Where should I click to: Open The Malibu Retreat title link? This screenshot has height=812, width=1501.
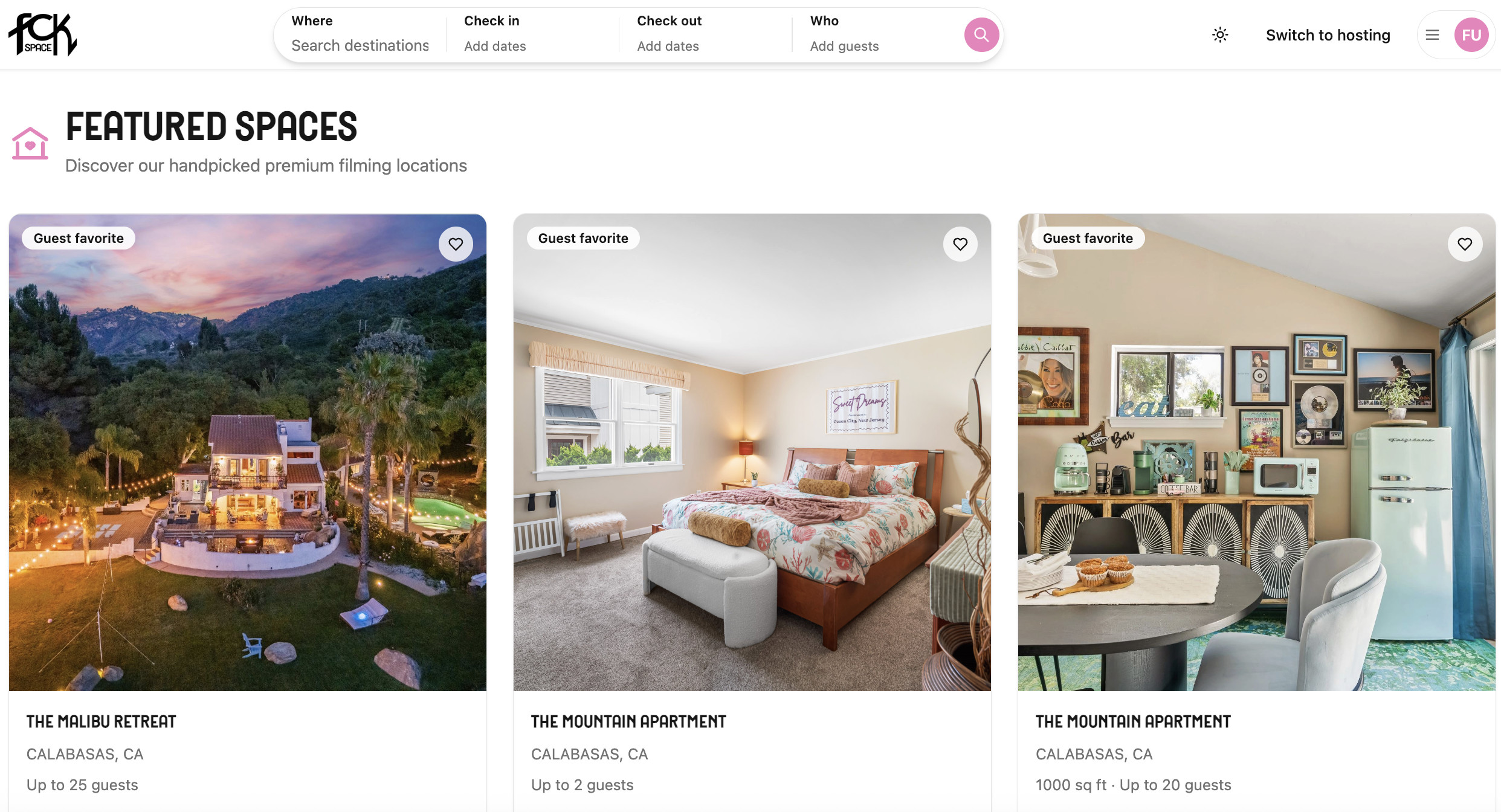pos(101,721)
